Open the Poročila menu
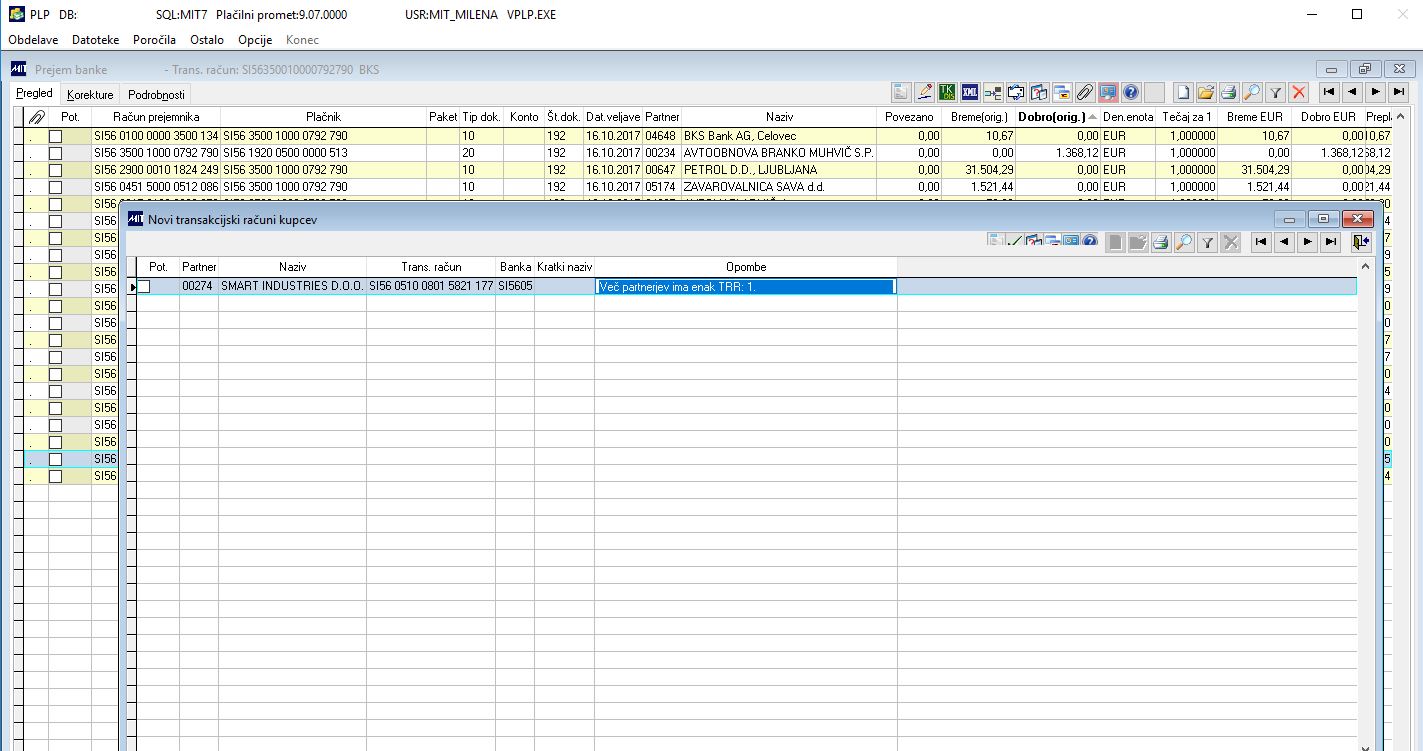The height and width of the screenshot is (751, 1423). (154, 40)
